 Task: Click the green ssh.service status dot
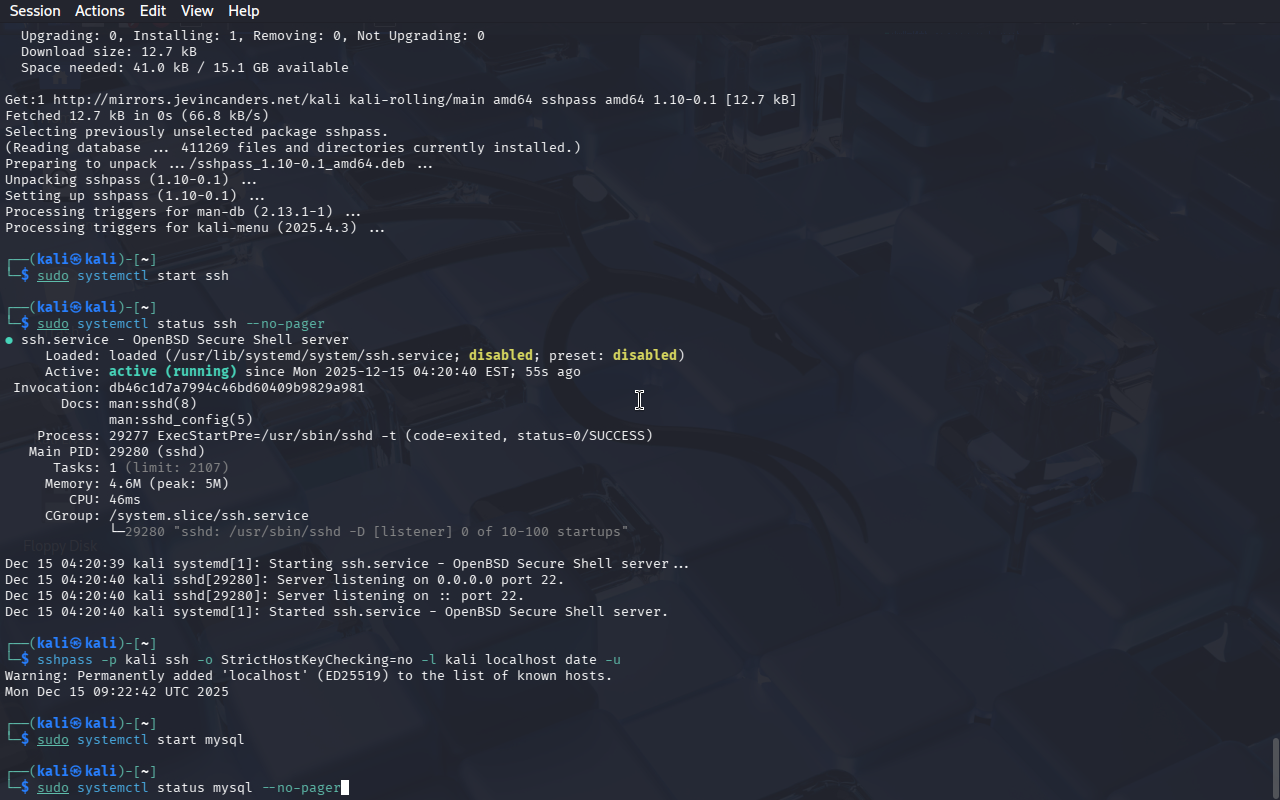pos(9,340)
